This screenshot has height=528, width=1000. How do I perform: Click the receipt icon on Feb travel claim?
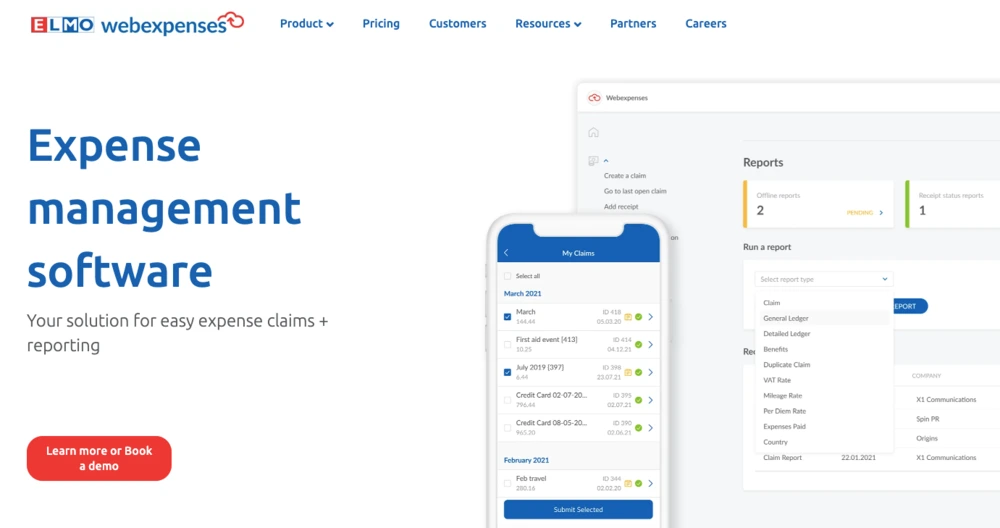pyautogui.click(x=628, y=483)
